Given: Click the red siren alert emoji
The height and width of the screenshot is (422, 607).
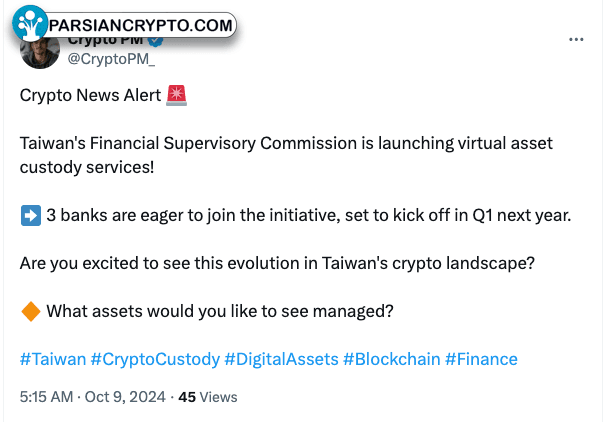Looking at the screenshot, I should pos(177,96).
